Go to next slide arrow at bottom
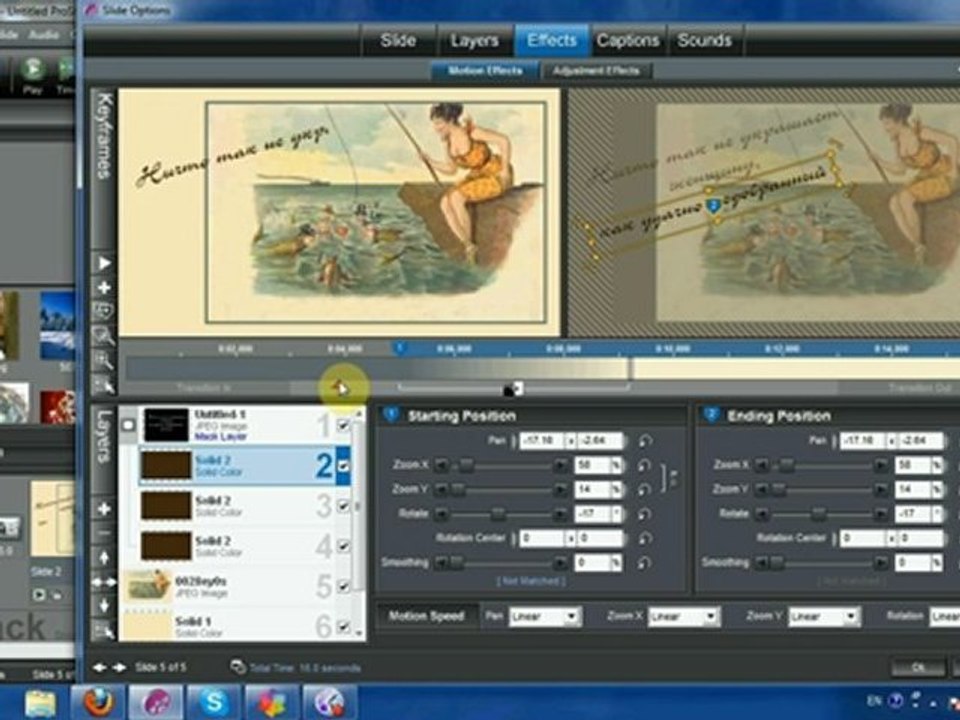Viewport: 960px width, 720px height. [x=120, y=667]
